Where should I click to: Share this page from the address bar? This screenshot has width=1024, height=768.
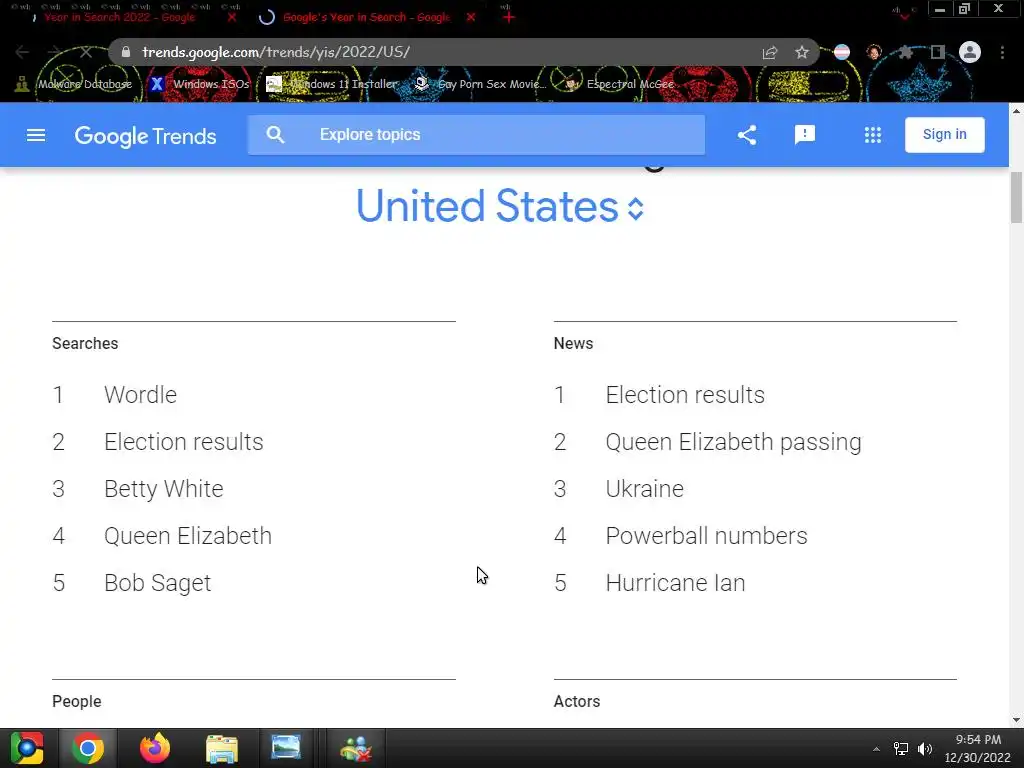[x=770, y=53]
